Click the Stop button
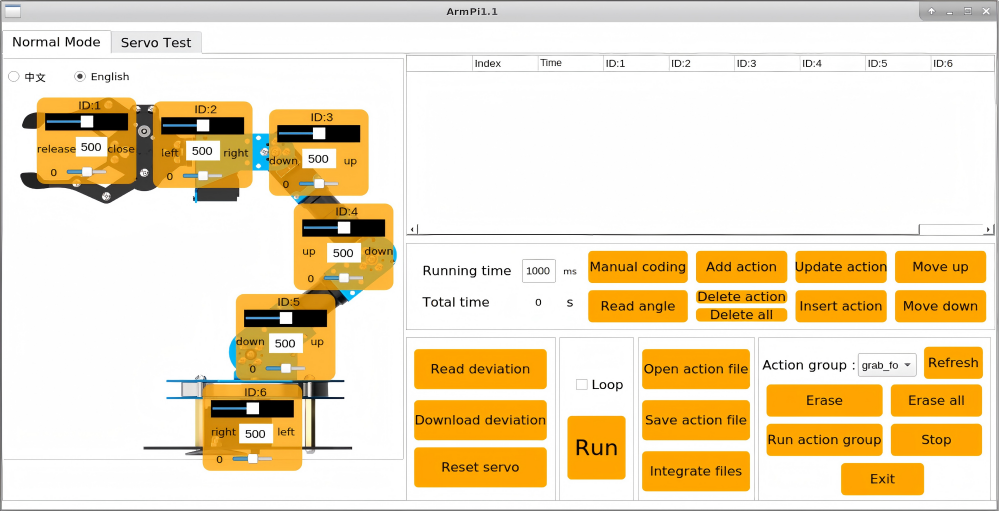 [936, 440]
